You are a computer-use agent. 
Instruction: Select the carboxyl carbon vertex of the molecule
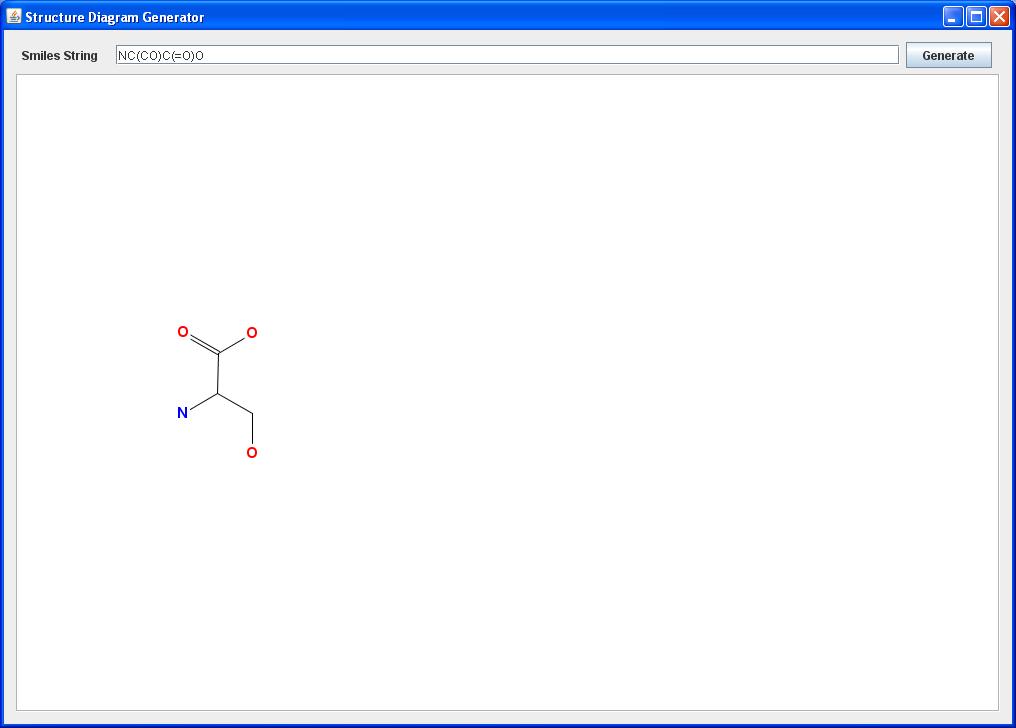click(x=218, y=352)
